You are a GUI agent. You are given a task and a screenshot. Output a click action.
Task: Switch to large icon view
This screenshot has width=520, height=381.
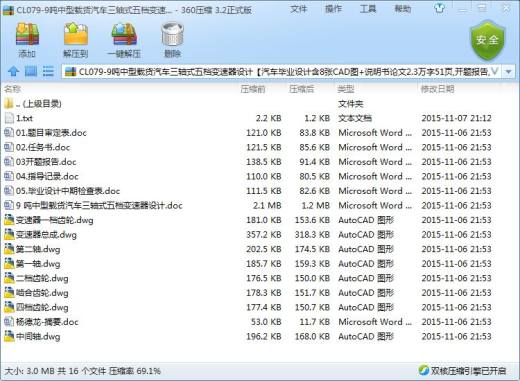[x=31, y=71]
